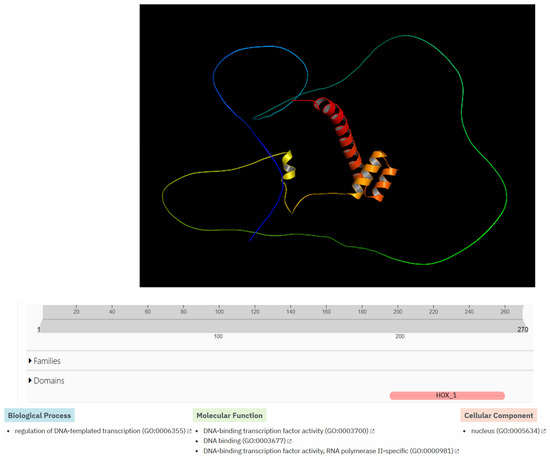Select the Cellular Component heading
Screen dimensions: 550x458
coord(498,416)
